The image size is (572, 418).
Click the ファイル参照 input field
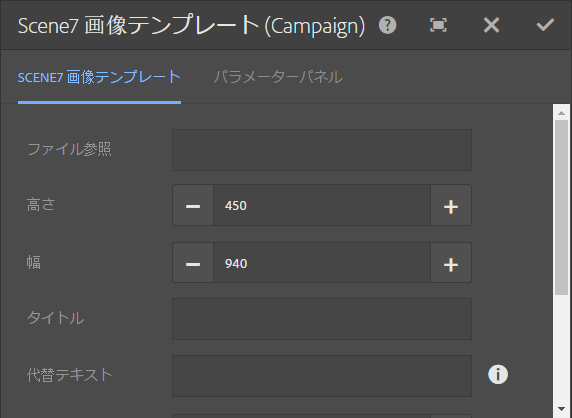322,150
